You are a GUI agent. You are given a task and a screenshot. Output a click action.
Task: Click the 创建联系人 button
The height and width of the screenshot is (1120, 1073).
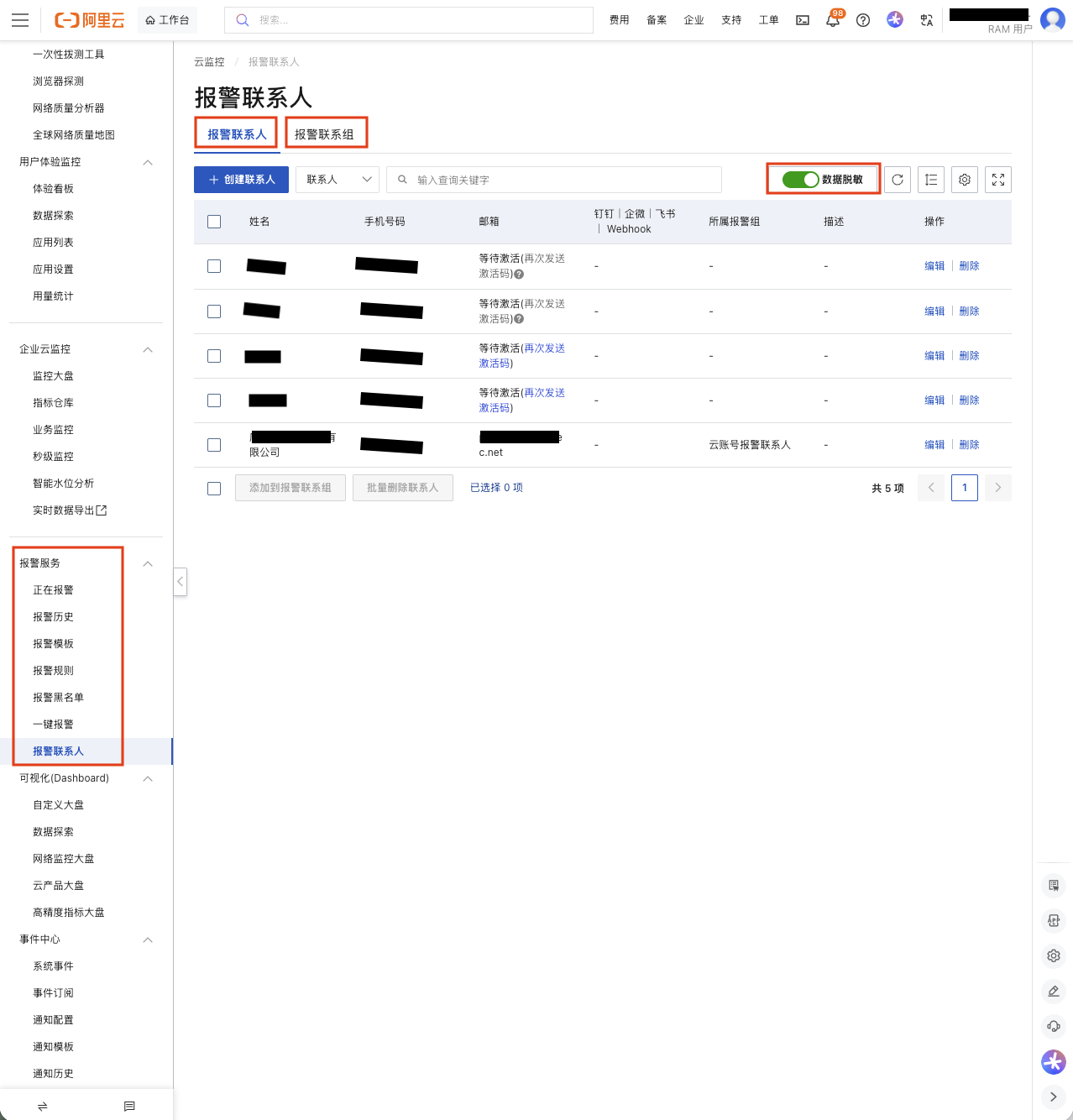(x=241, y=180)
